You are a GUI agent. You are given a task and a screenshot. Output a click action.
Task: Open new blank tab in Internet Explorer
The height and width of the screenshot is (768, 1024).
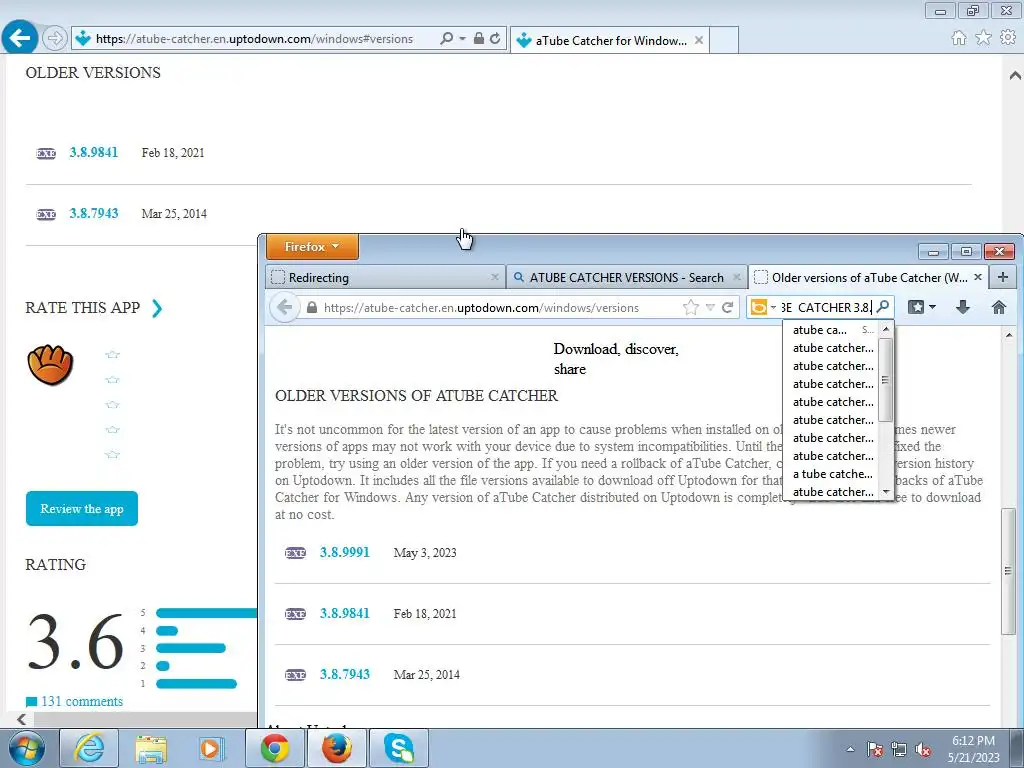(724, 40)
